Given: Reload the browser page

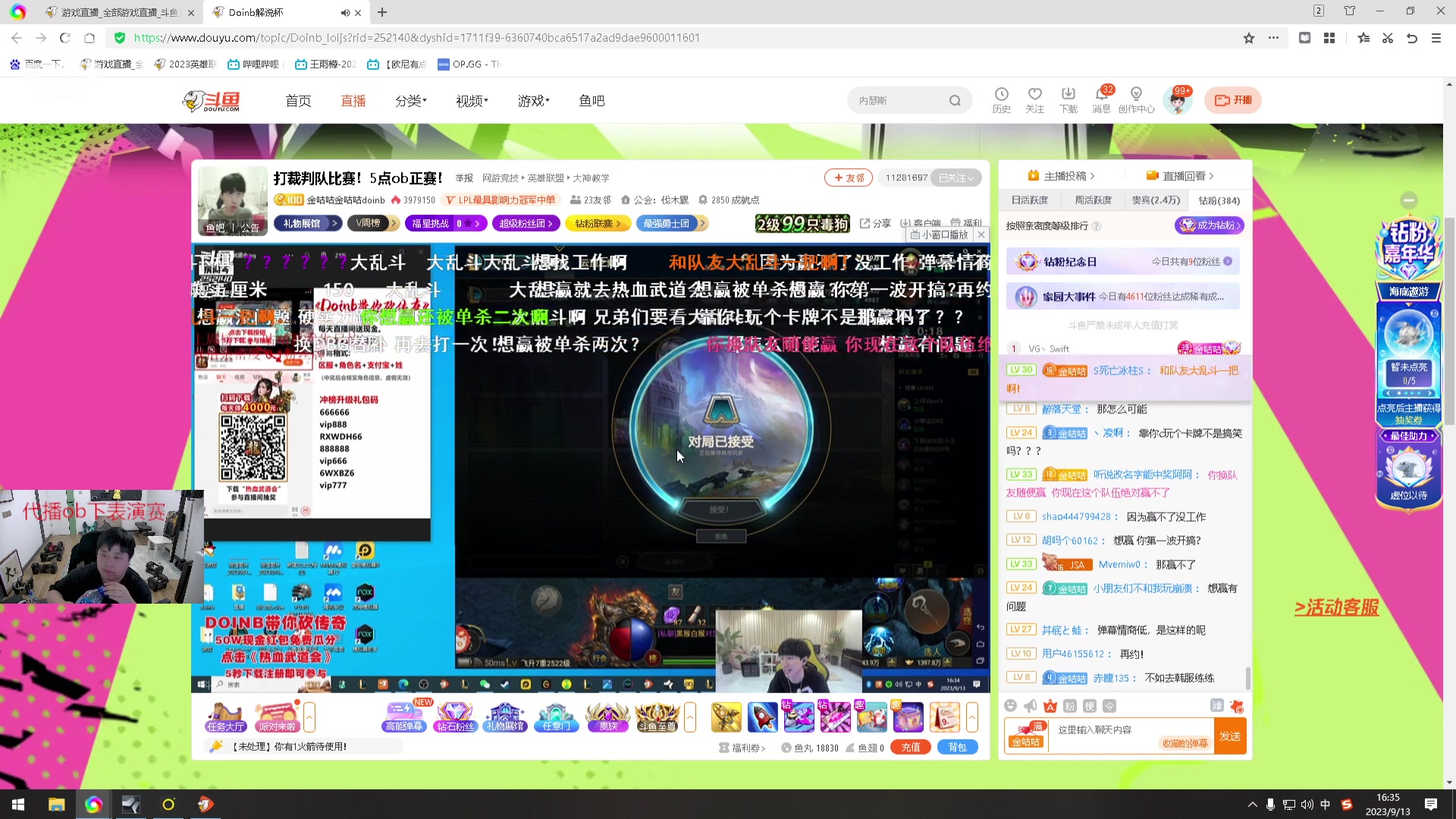Looking at the screenshot, I should coord(65,38).
